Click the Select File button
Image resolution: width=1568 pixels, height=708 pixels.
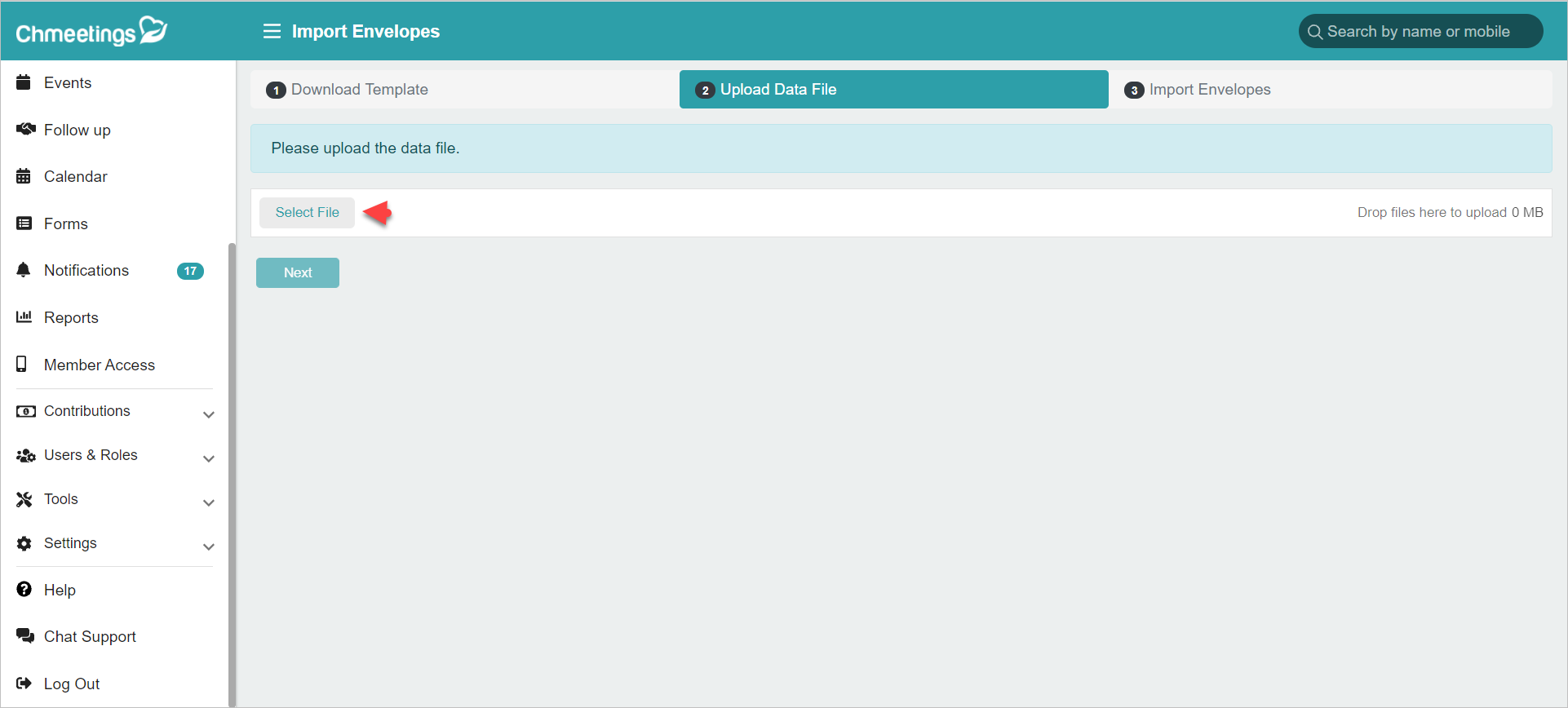point(307,212)
